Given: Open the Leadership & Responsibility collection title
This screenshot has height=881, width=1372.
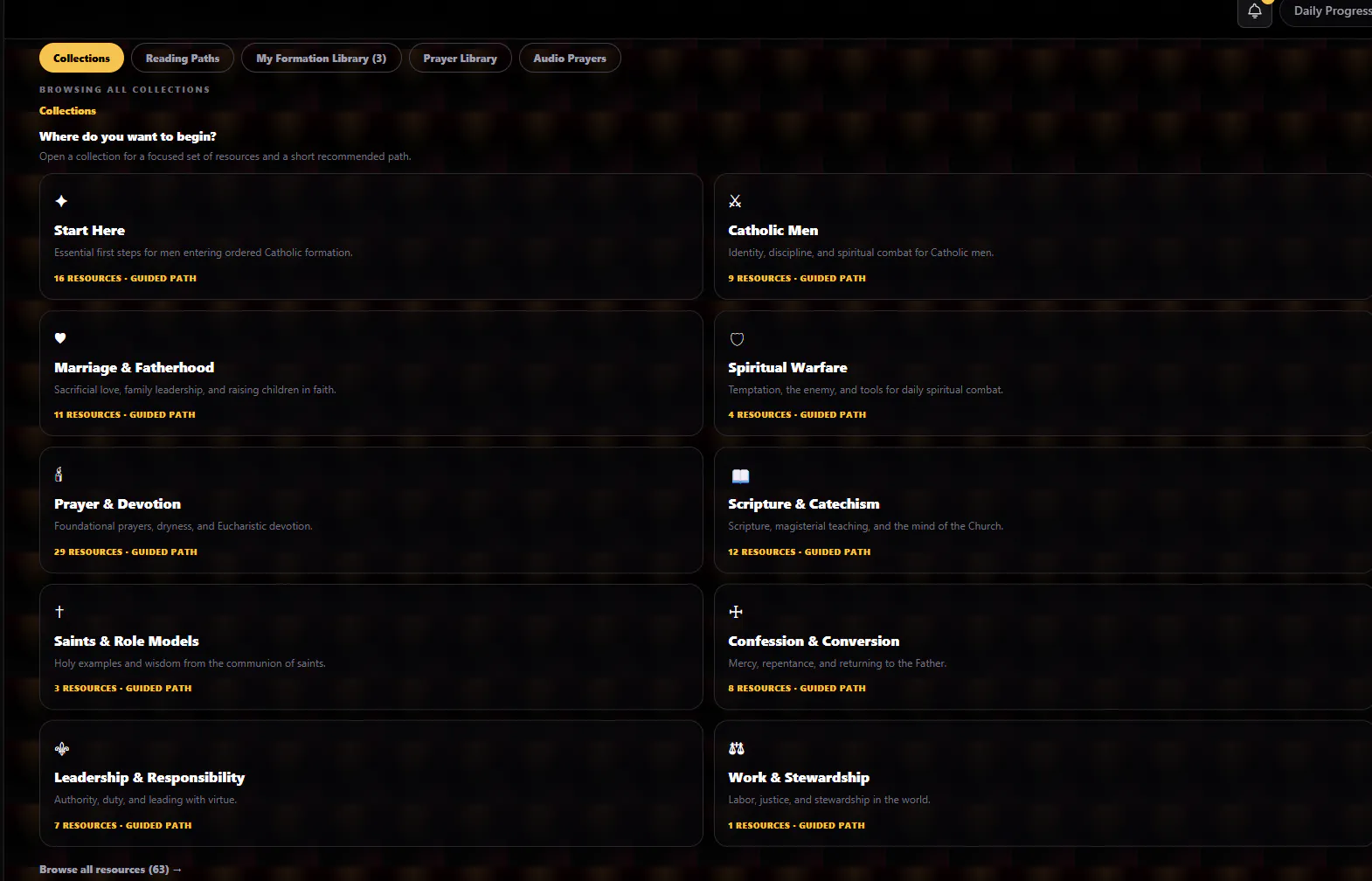Looking at the screenshot, I should click(149, 778).
